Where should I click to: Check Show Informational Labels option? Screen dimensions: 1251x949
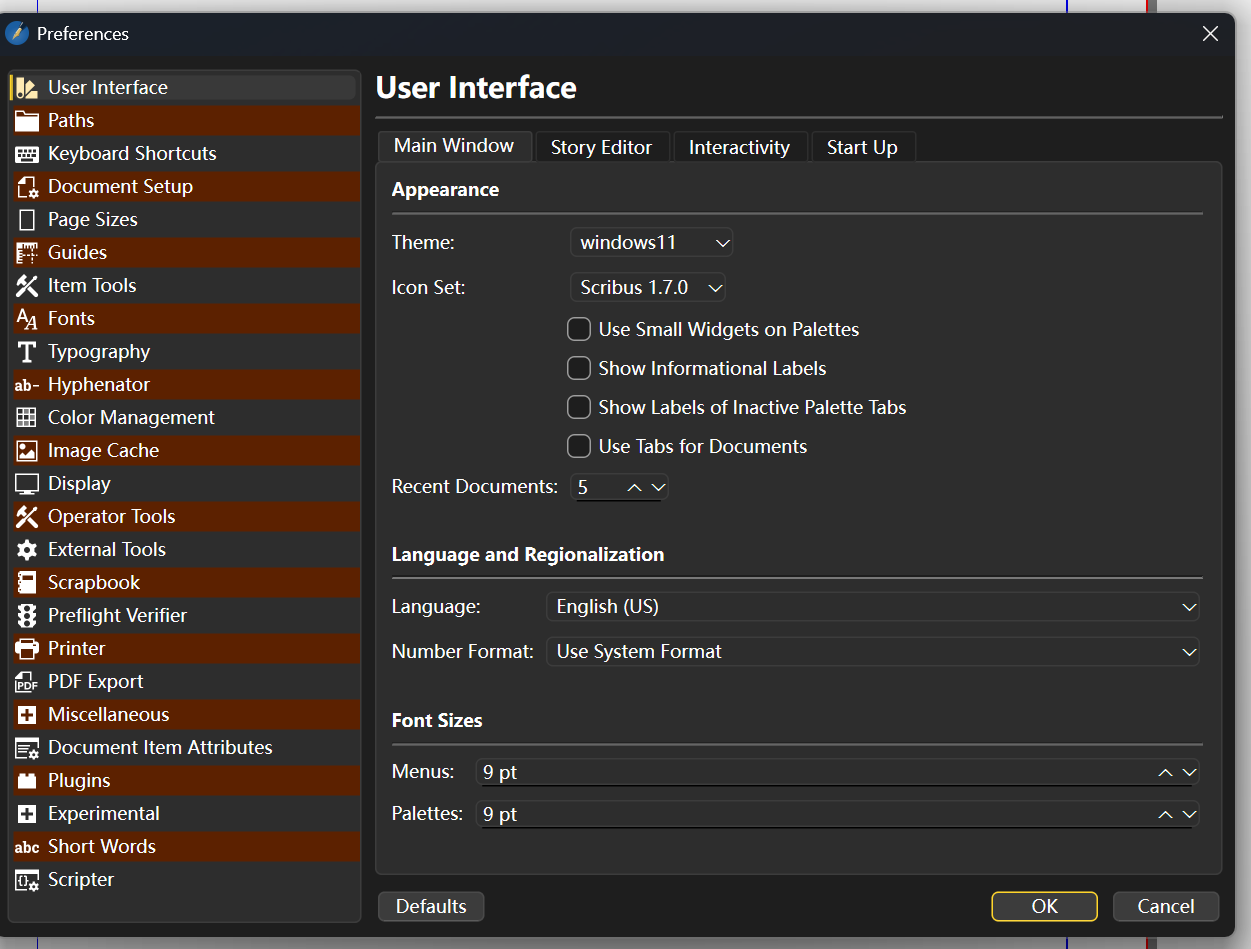point(579,368)
